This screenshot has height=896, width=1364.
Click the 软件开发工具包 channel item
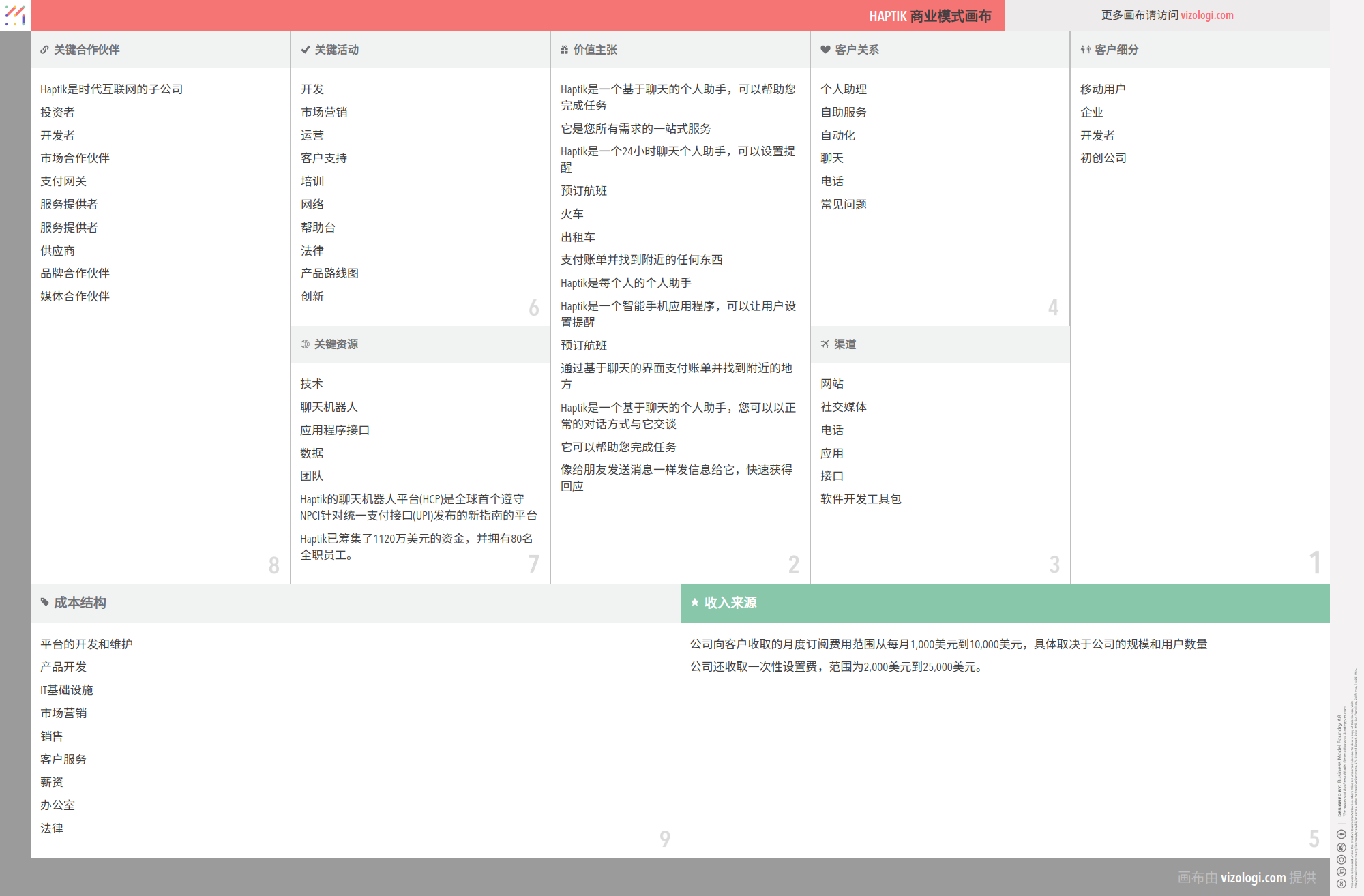coord(861,499)
